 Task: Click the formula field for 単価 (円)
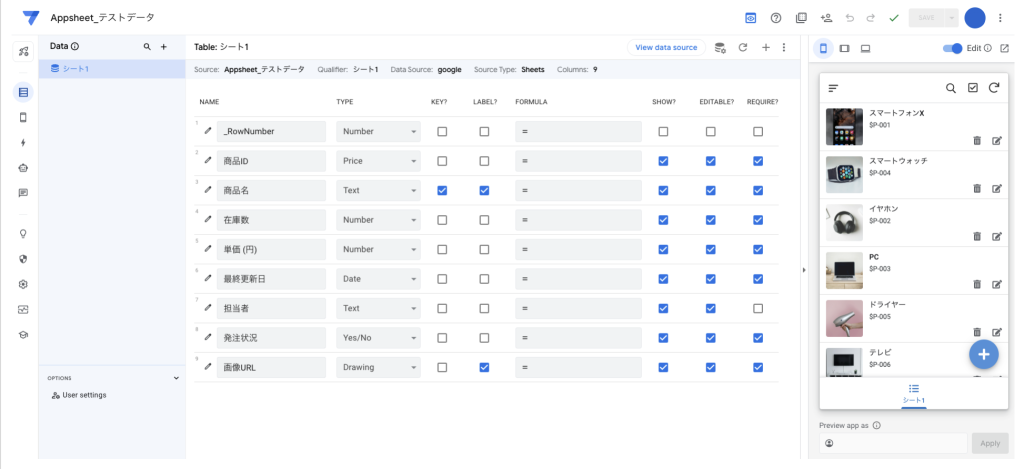(x=578, y=249)
